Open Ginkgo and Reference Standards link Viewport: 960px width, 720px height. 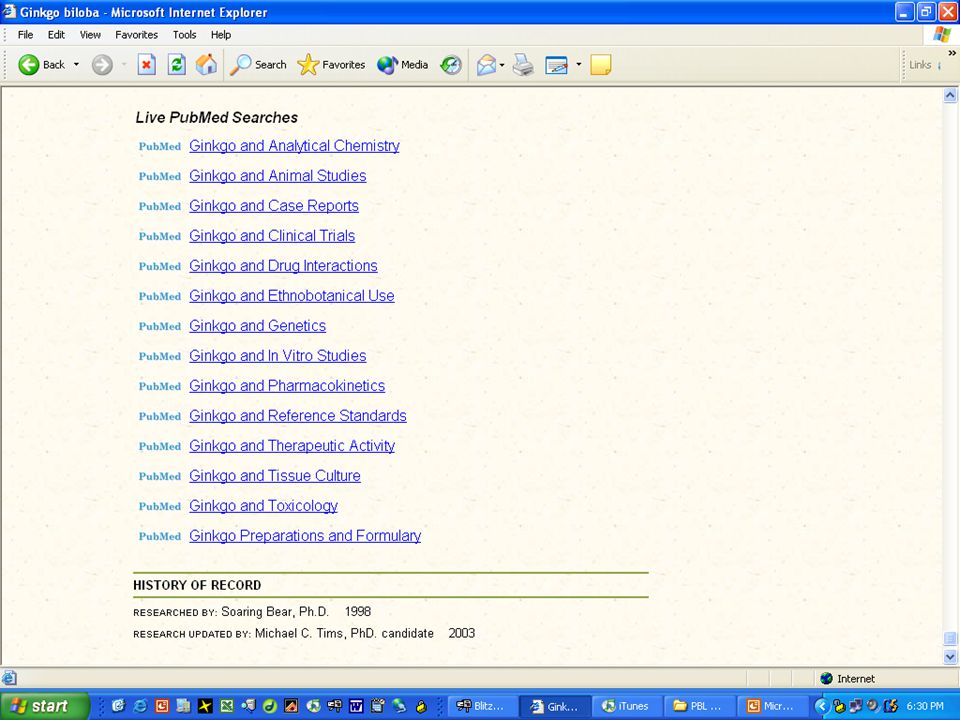pyautogui.click(x=298, y=416)
